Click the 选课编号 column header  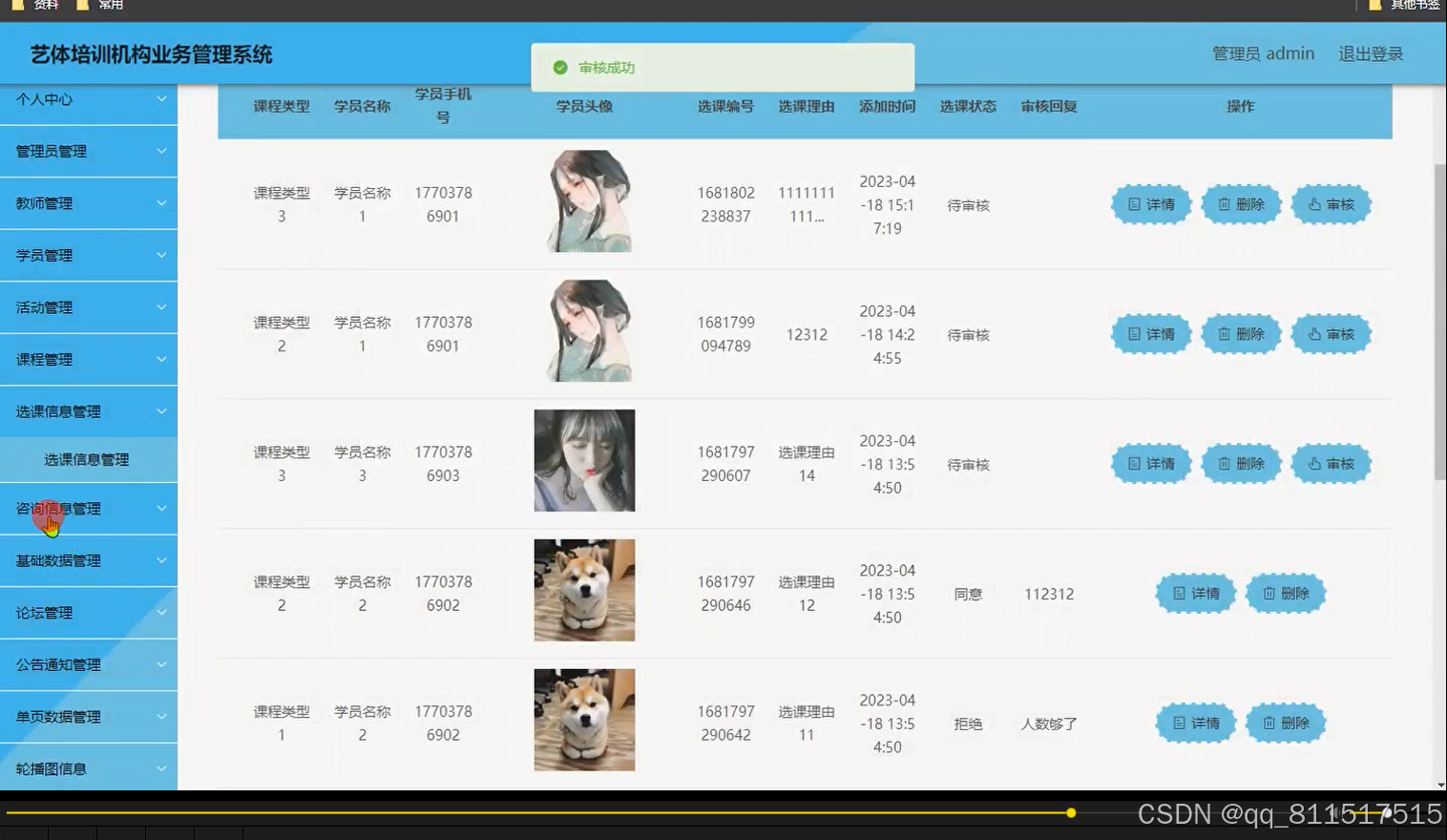point(725,106)
